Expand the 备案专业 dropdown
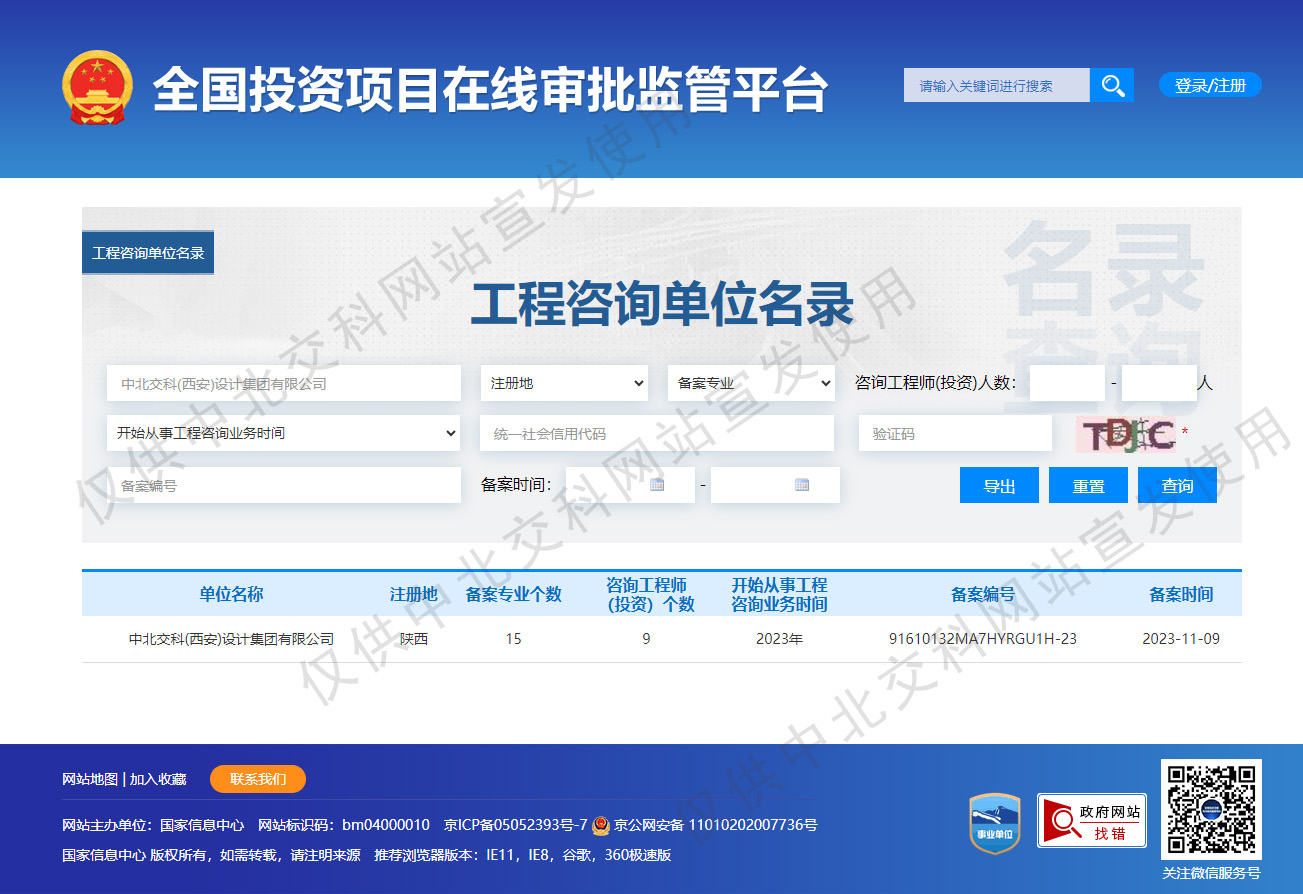This screenshot has height=894, width=1303. [x=751, y=383]
